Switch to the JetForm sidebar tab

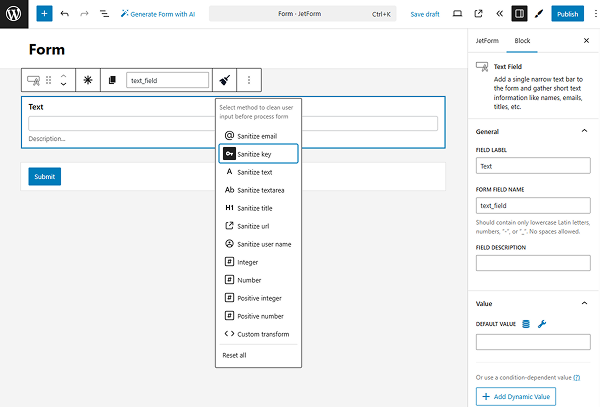pos(485,41)
